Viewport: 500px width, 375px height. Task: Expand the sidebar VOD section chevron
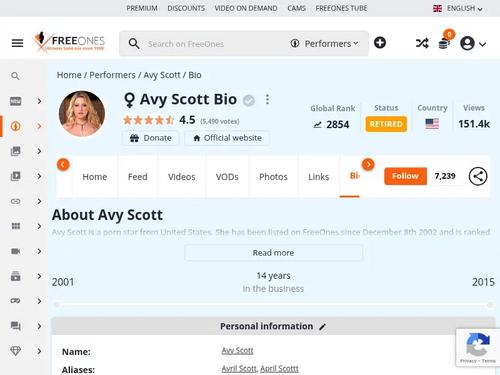(x=39, y=276)
